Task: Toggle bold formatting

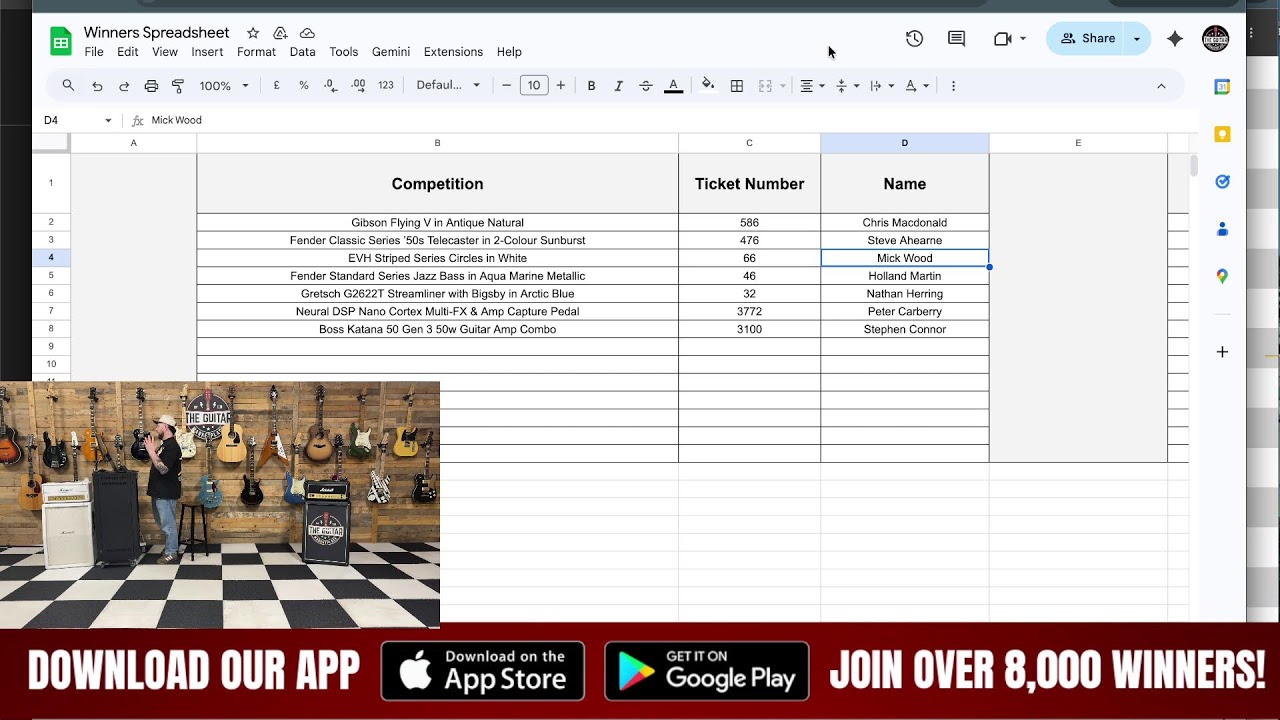Action: [x=591, y=86]
